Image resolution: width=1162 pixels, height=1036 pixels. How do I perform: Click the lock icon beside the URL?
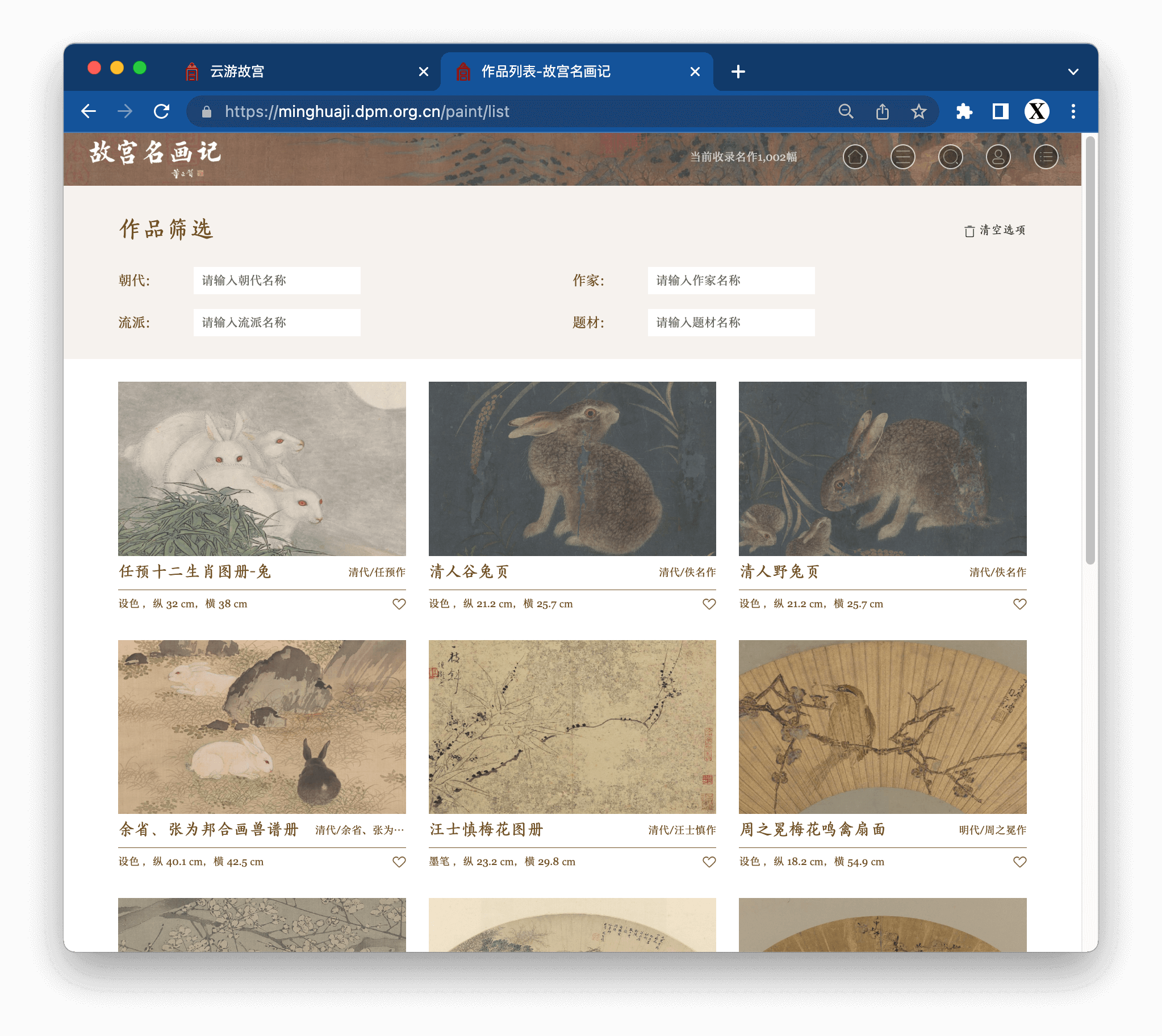[x=207, y=112]
